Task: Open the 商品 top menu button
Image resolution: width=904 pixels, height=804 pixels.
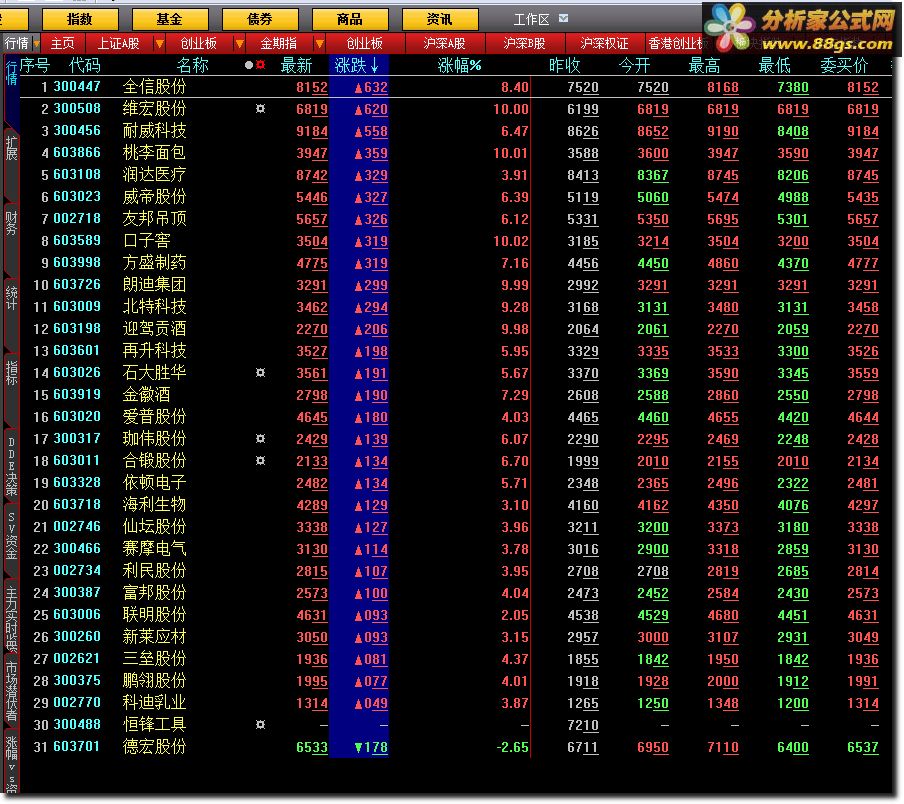Action: pyautogui.click(x=349, y=20)
